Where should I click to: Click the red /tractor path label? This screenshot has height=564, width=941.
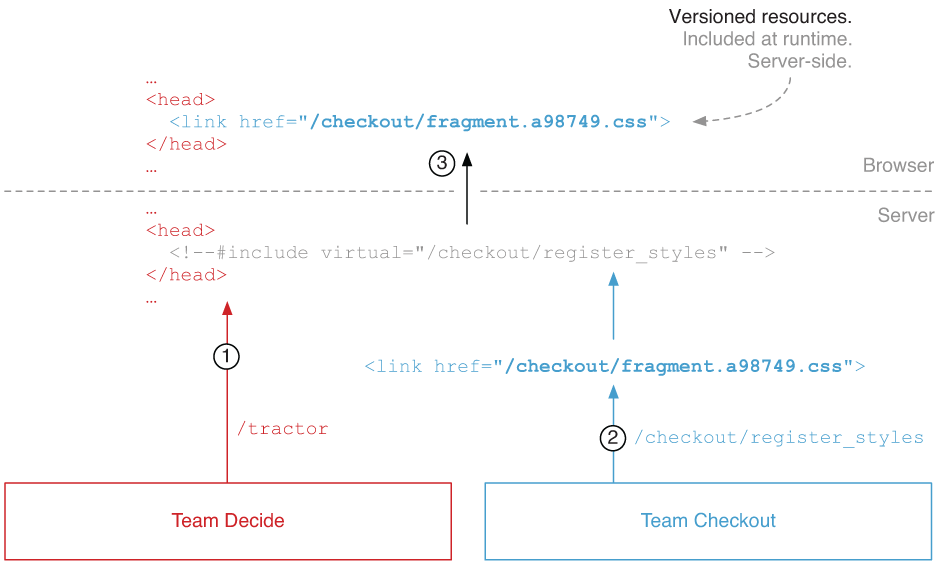(282, 429)
